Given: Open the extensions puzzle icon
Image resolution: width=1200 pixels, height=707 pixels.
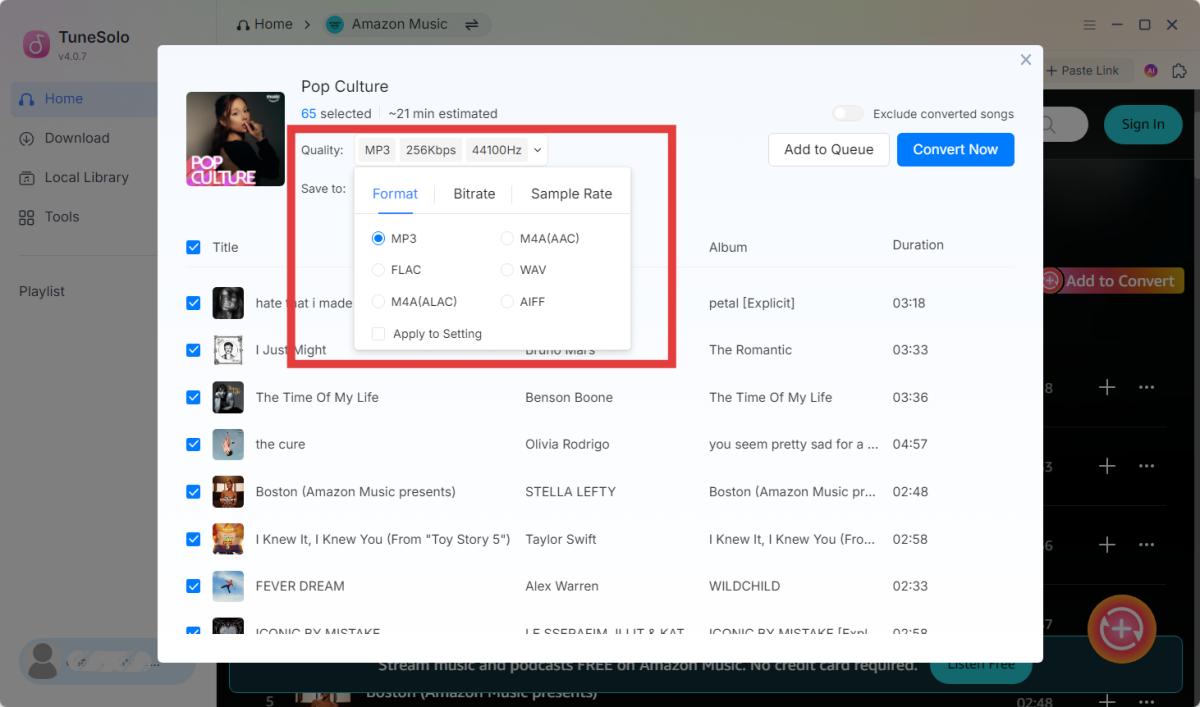Looking at the screenshot, I should coord(1180,70).
